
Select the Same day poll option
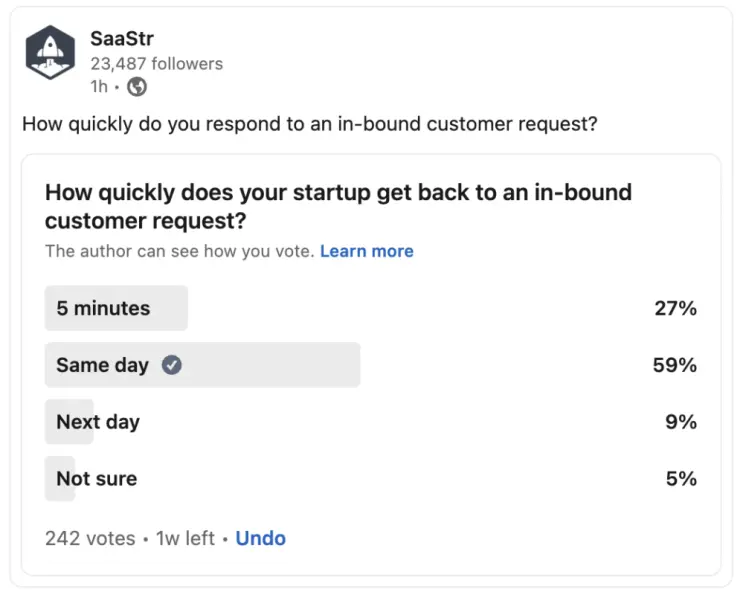(371, 365)
